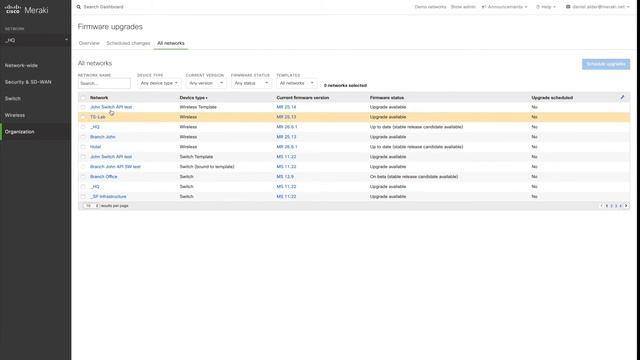640x360 pixels.
Task: Open the Any device type dropdown
Action: [x=159, y=83]
